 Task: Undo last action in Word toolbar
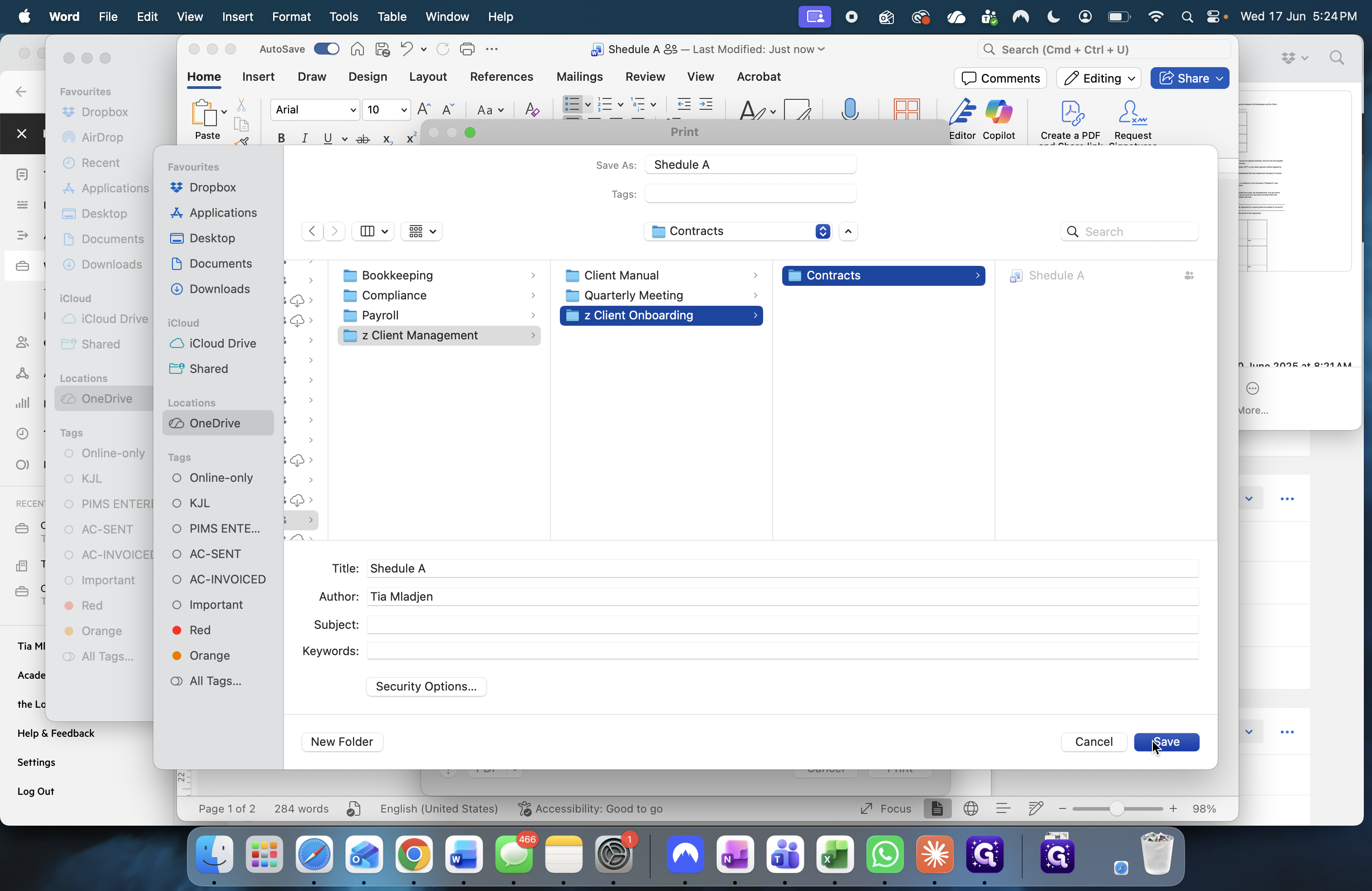tap(407, 49)
